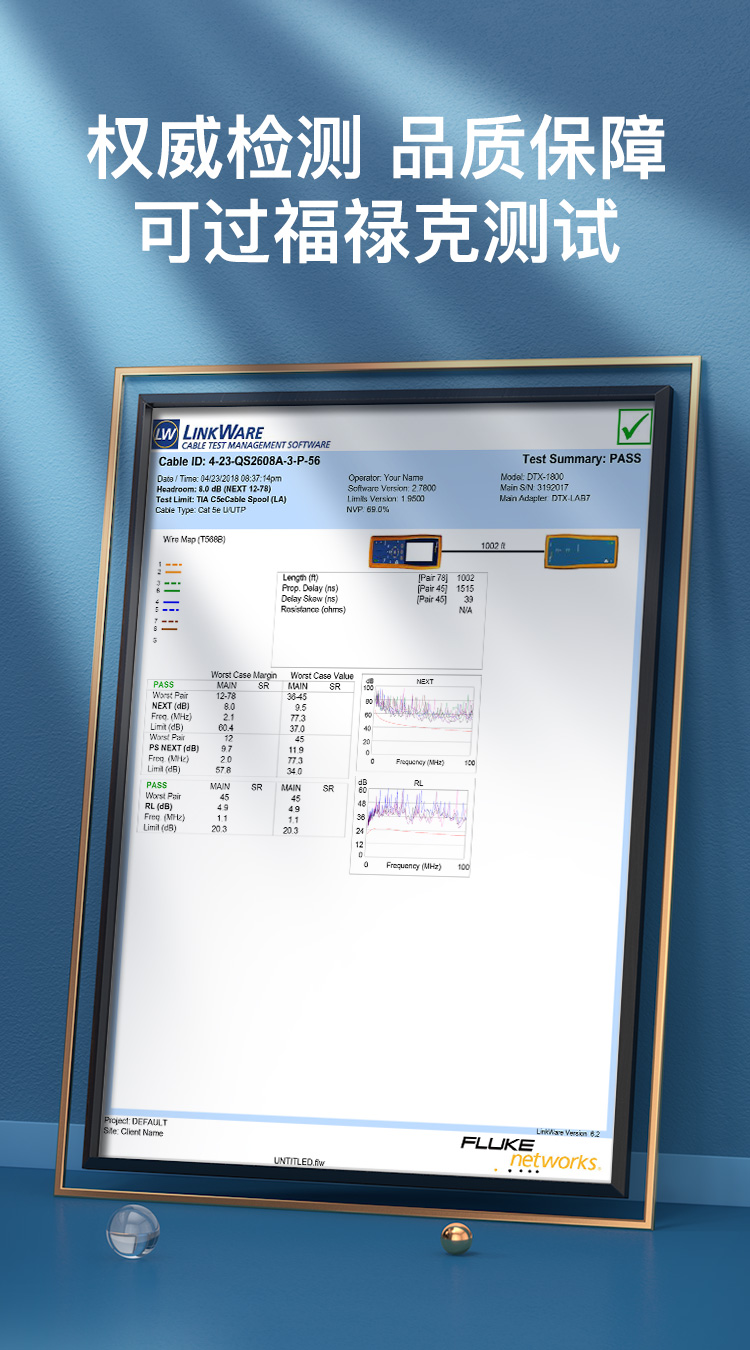Click the Test Summary: PASS text
Viewport: 750px width, 1350px height.
(x=581, y=459)
